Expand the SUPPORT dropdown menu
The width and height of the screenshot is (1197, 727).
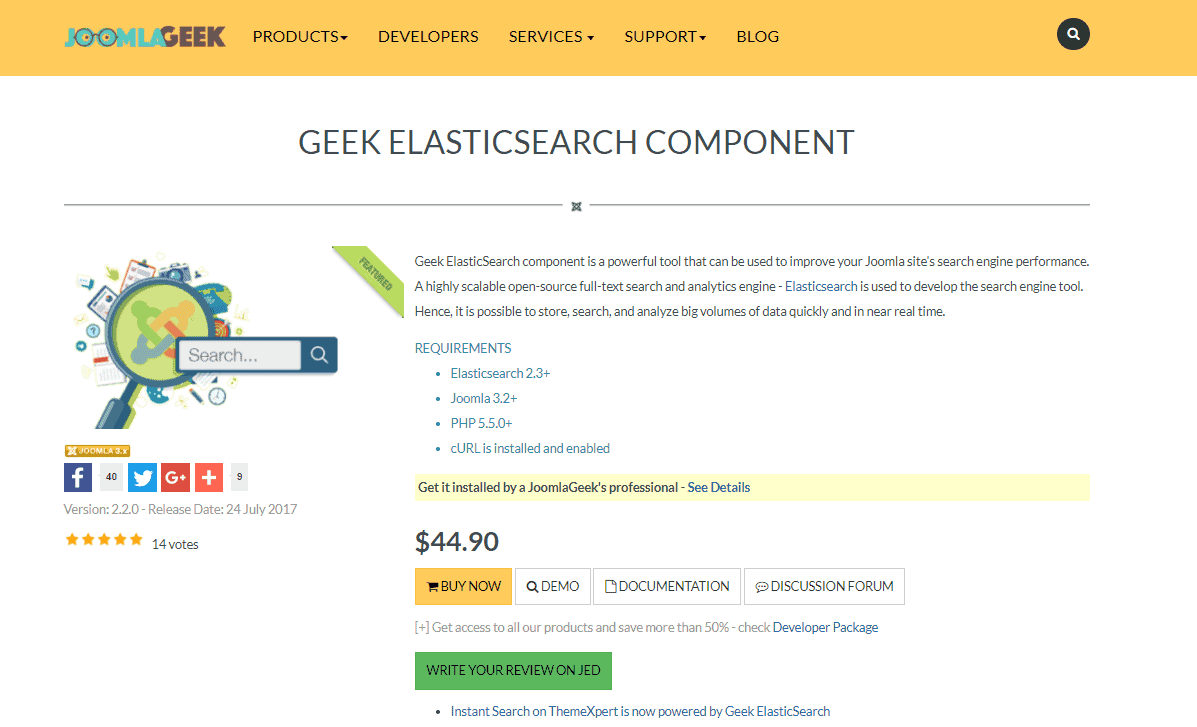pyautogui.click(x=664, y=36)
